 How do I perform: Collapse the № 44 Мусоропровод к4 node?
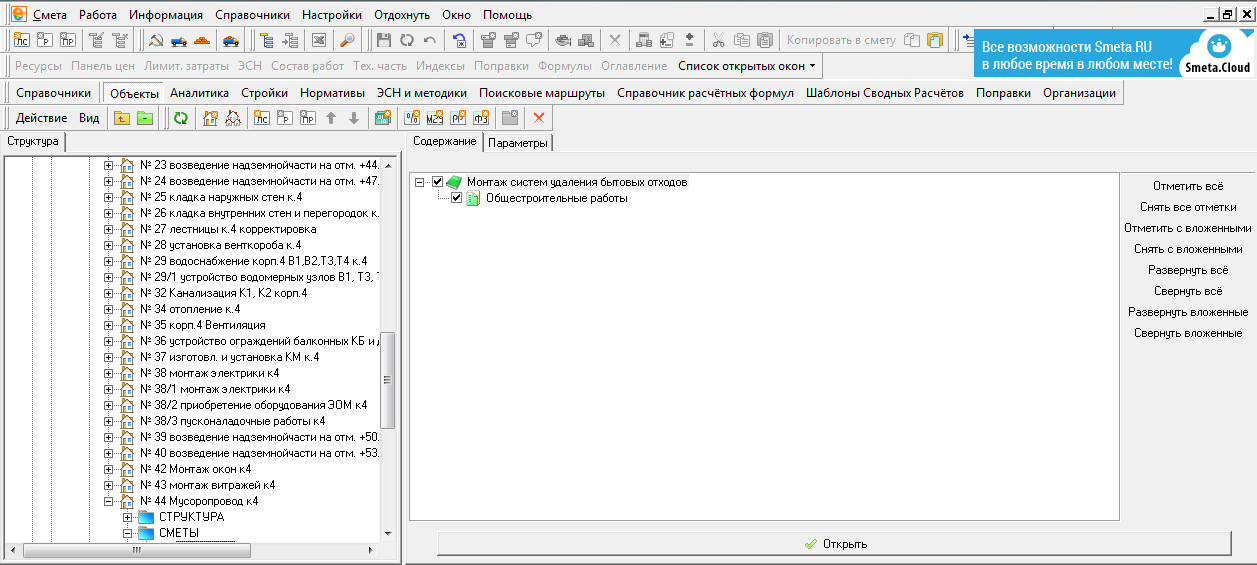[109, 501]
